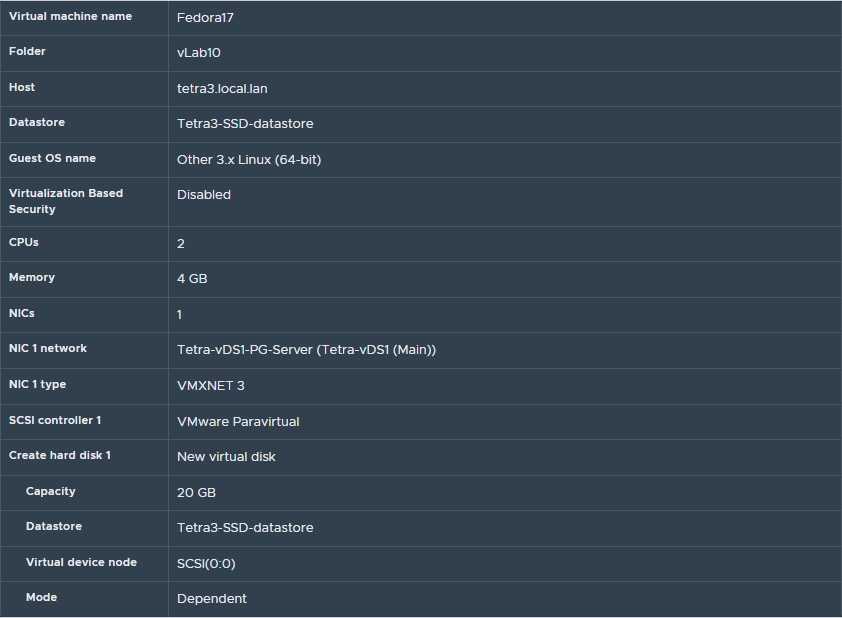Select the Guest OS name label
This screenshot has width=842, height=618.
tap(52, 158)
